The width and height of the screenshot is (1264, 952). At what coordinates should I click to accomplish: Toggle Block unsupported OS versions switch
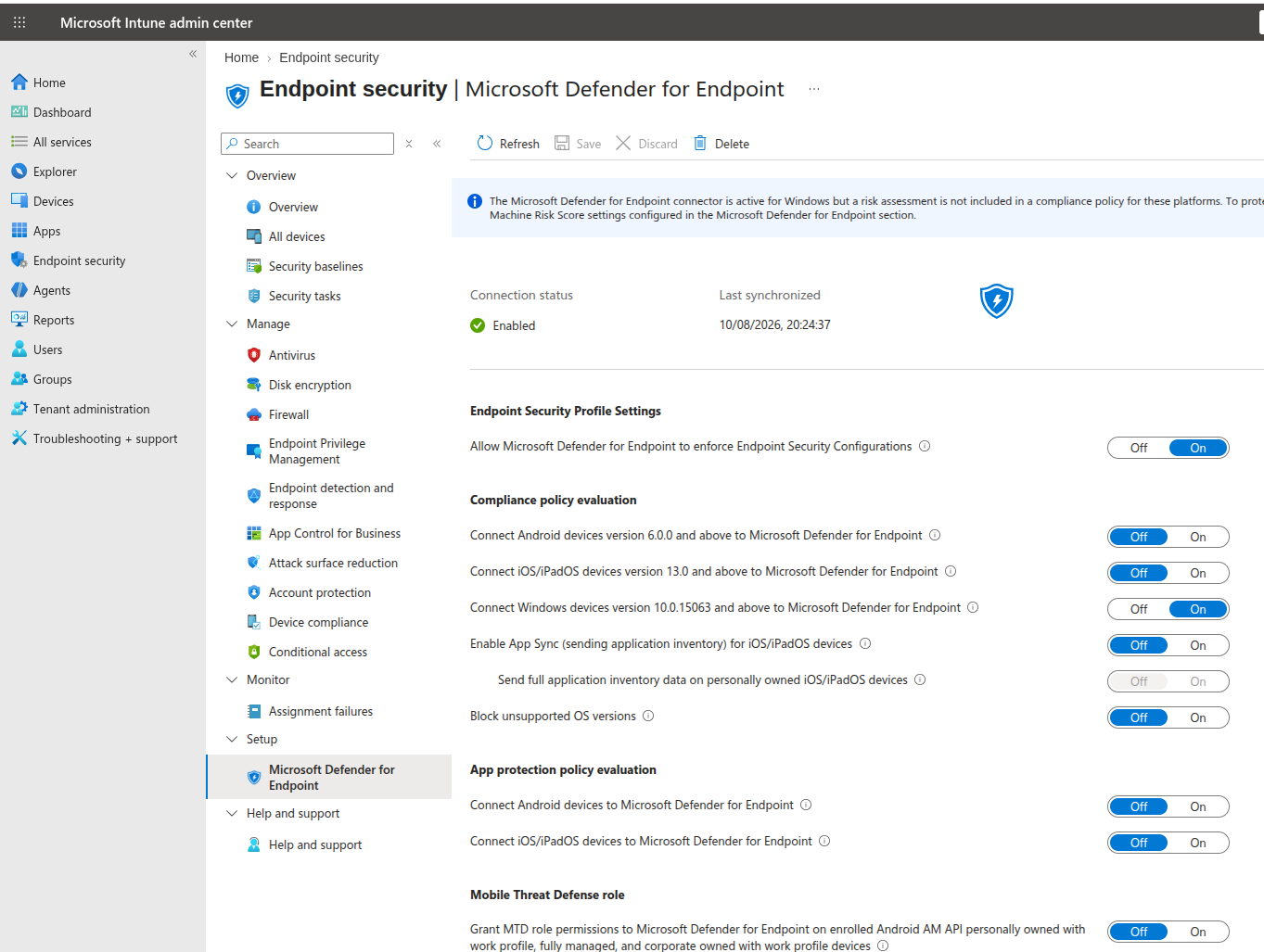tap(1168, 717)
